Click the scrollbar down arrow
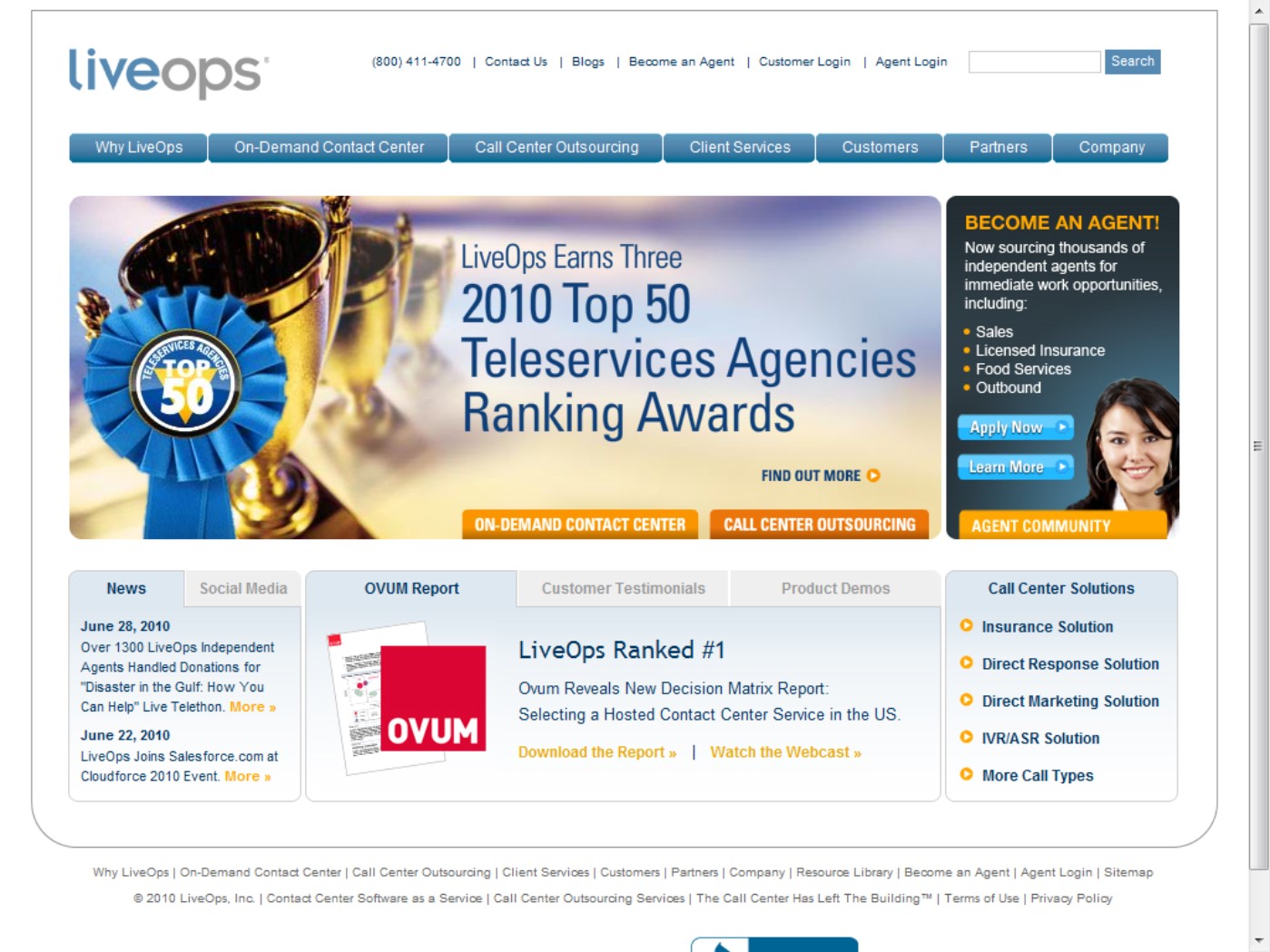 click(1258, 941)
